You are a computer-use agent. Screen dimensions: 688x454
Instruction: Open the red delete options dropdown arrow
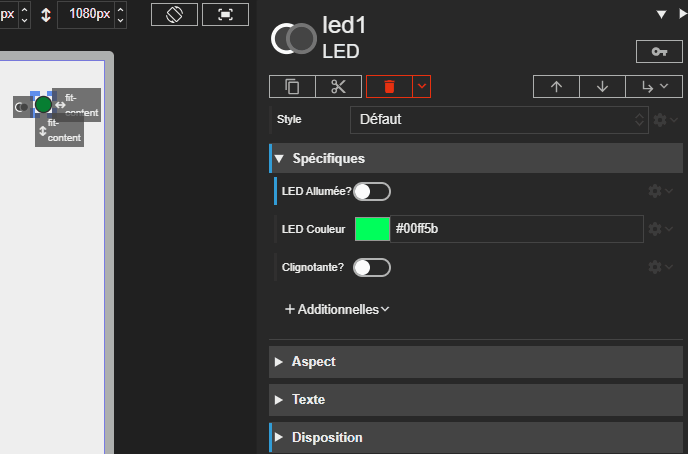[x=422, y=86]
